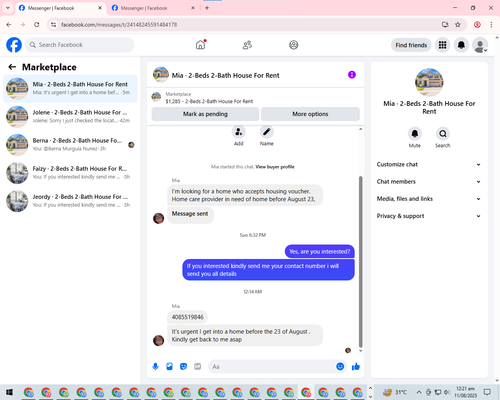Switch to first Messenger | Facebook tab
The width and height of the screenshot is (500, 400).
[x=60, y=8]
